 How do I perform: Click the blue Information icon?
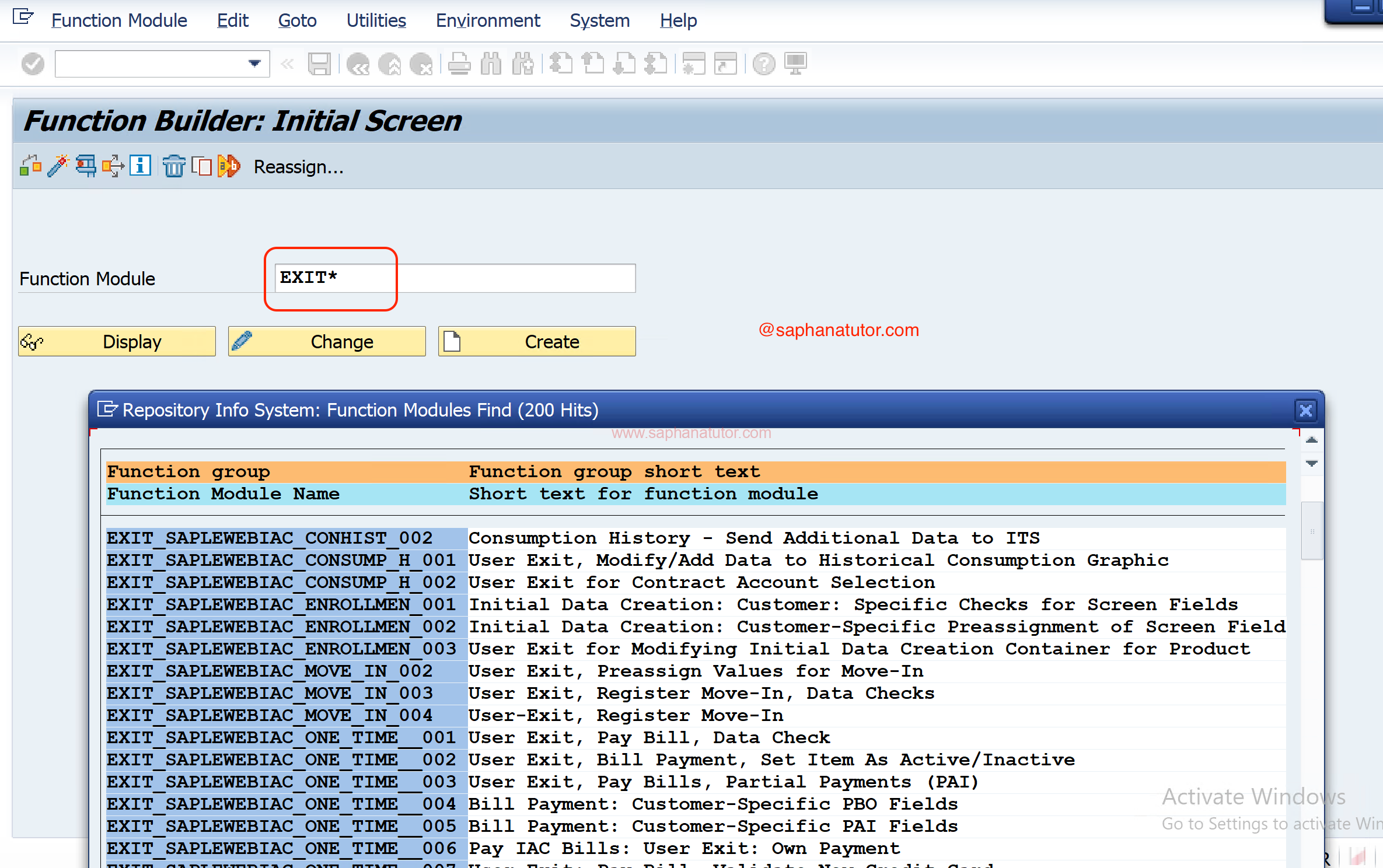tap(140, 166)
